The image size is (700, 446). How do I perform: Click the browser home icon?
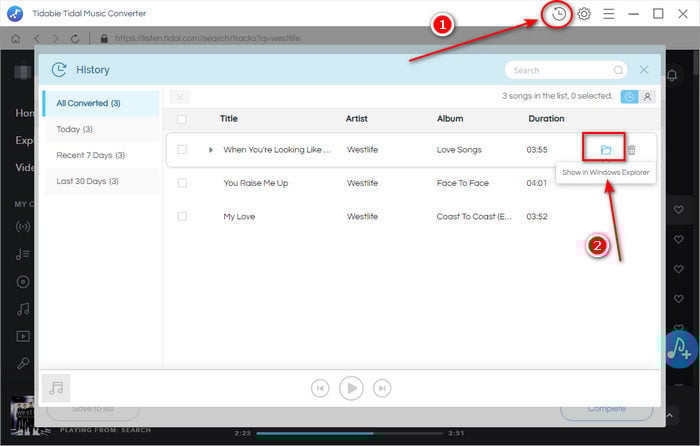16,38
